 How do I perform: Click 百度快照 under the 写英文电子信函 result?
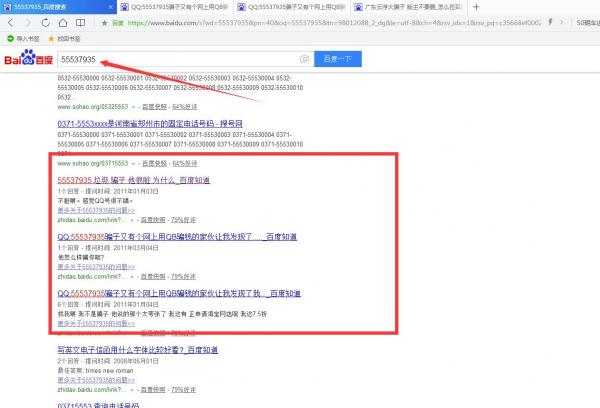click(x=153, y=390)
